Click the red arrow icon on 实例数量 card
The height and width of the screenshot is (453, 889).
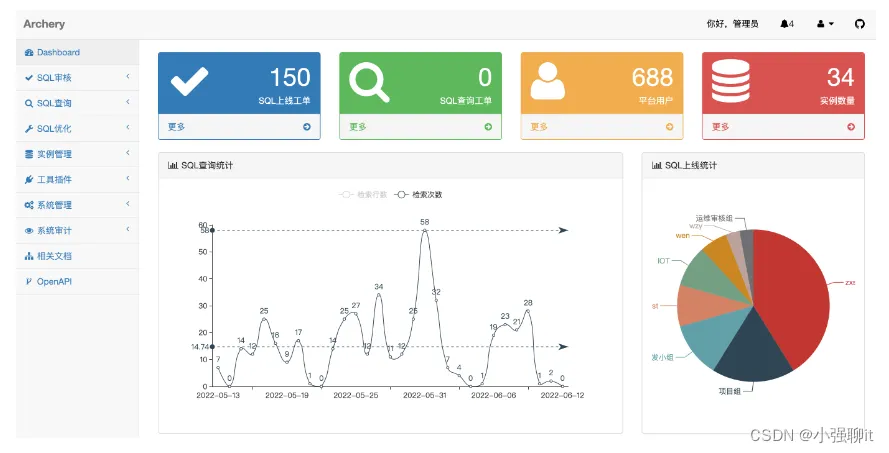pyautogui.click(x=851, y=127)
